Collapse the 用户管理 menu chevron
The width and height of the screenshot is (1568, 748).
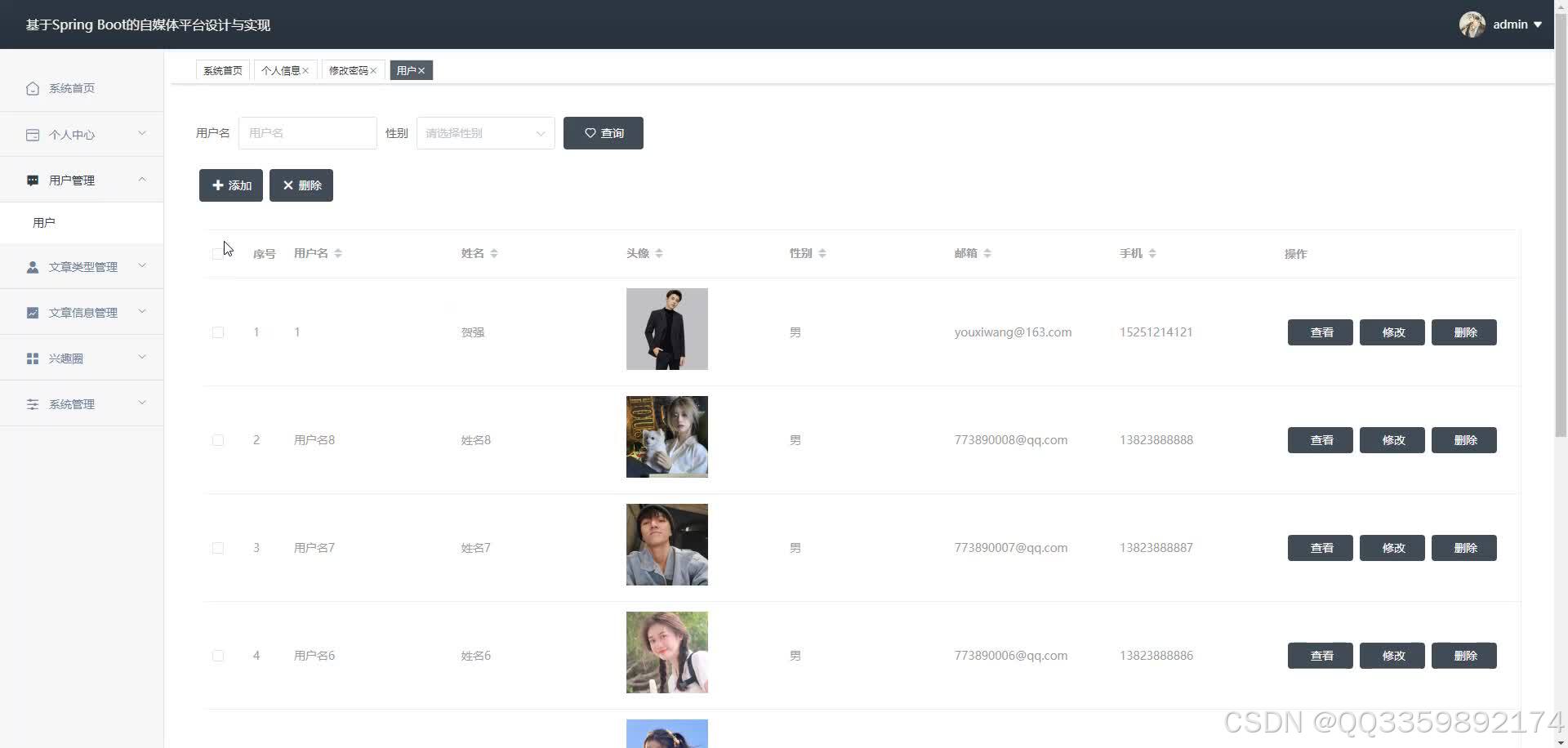[142, 179]
